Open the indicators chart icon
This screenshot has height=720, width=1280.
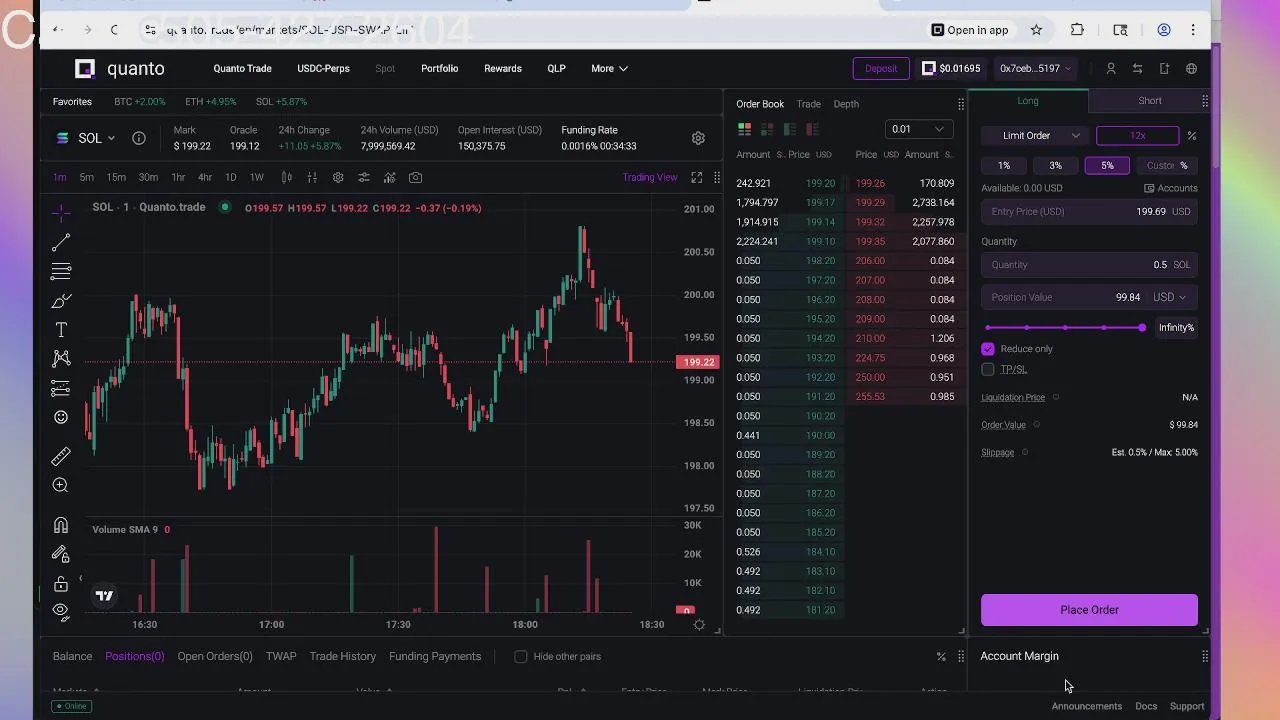[x=389, y=177]
